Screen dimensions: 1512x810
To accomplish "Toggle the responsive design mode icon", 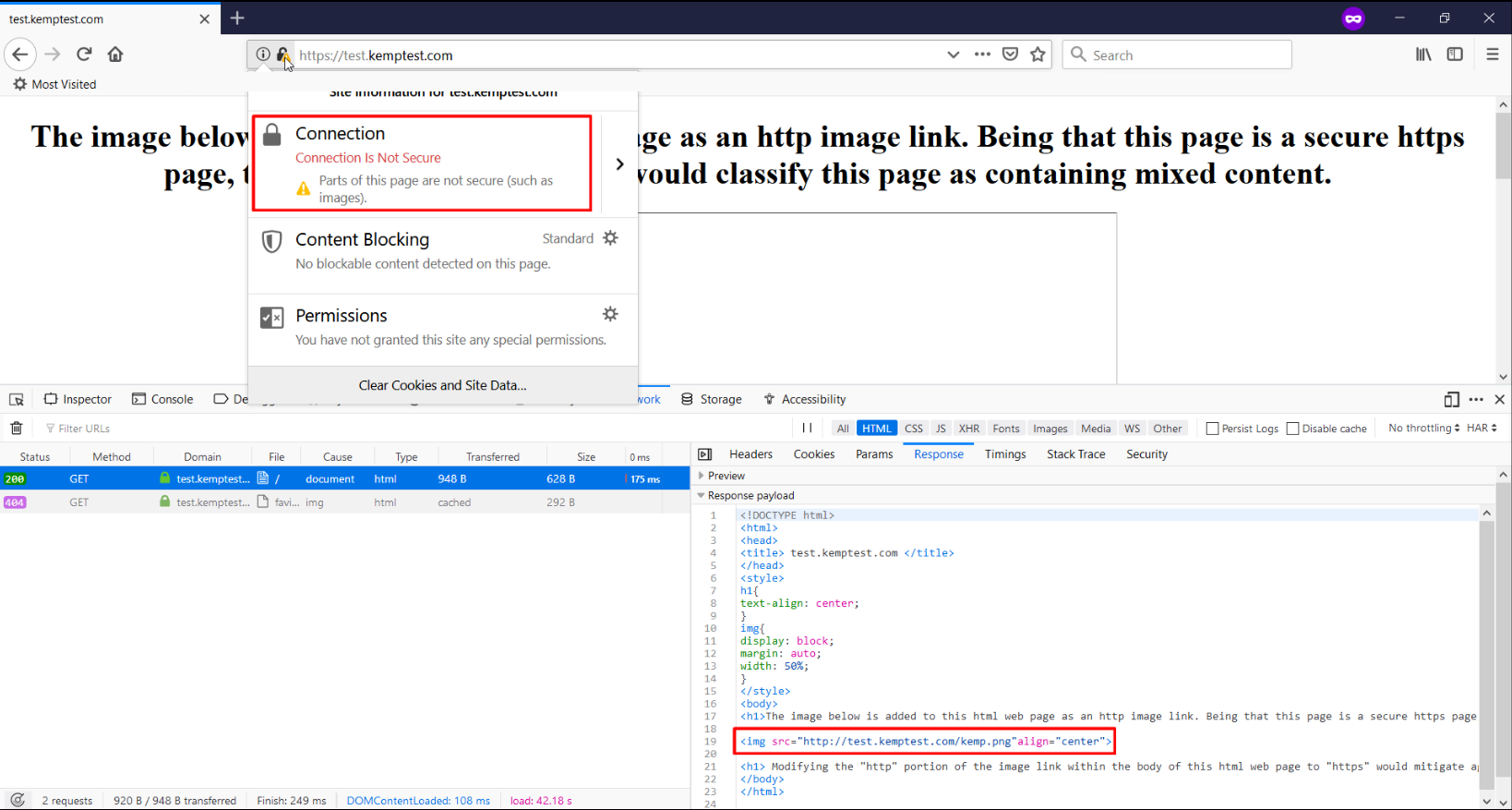I will click(1452, 400).
